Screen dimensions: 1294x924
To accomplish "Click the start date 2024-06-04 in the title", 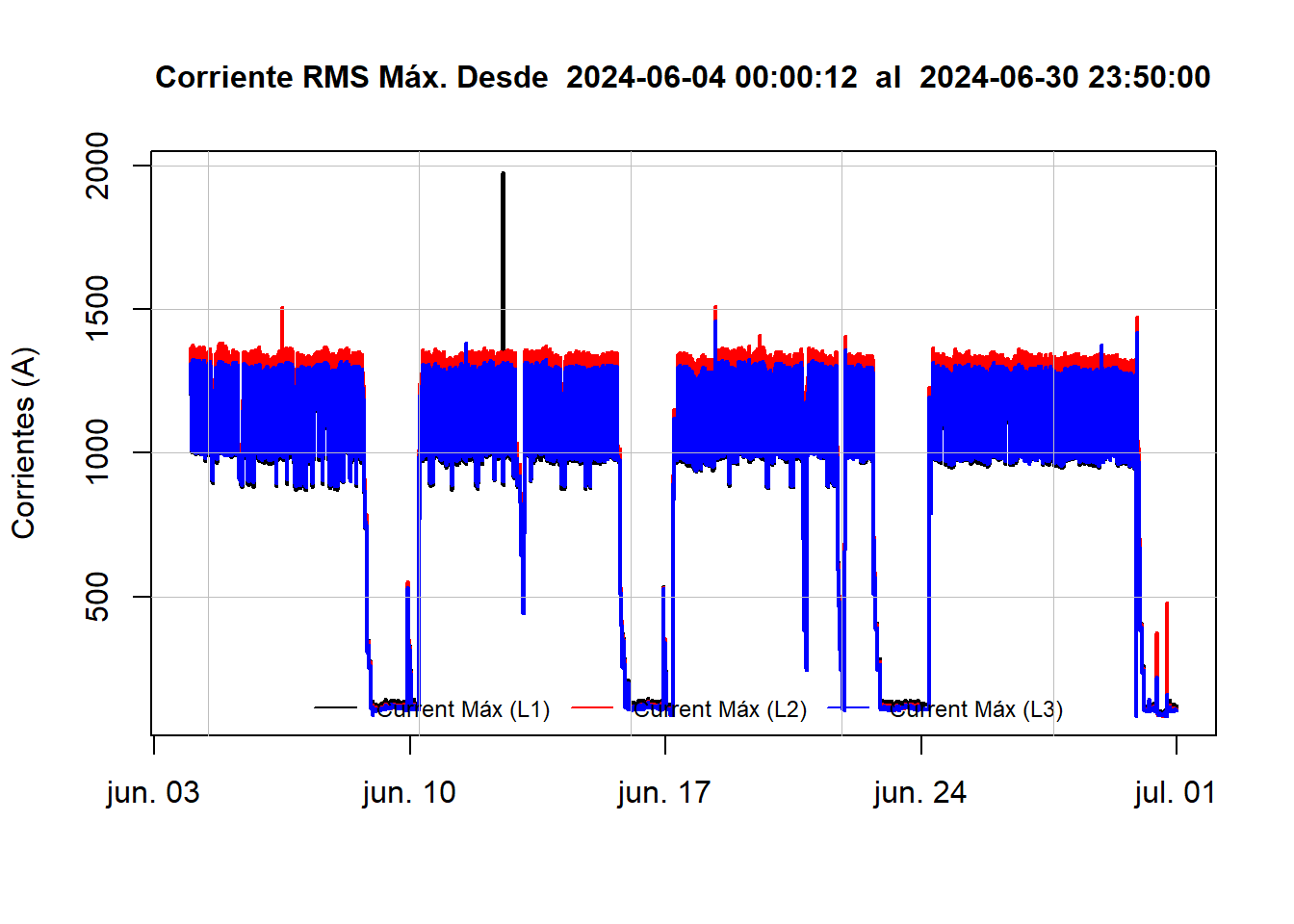I will [x=645, y=77].
